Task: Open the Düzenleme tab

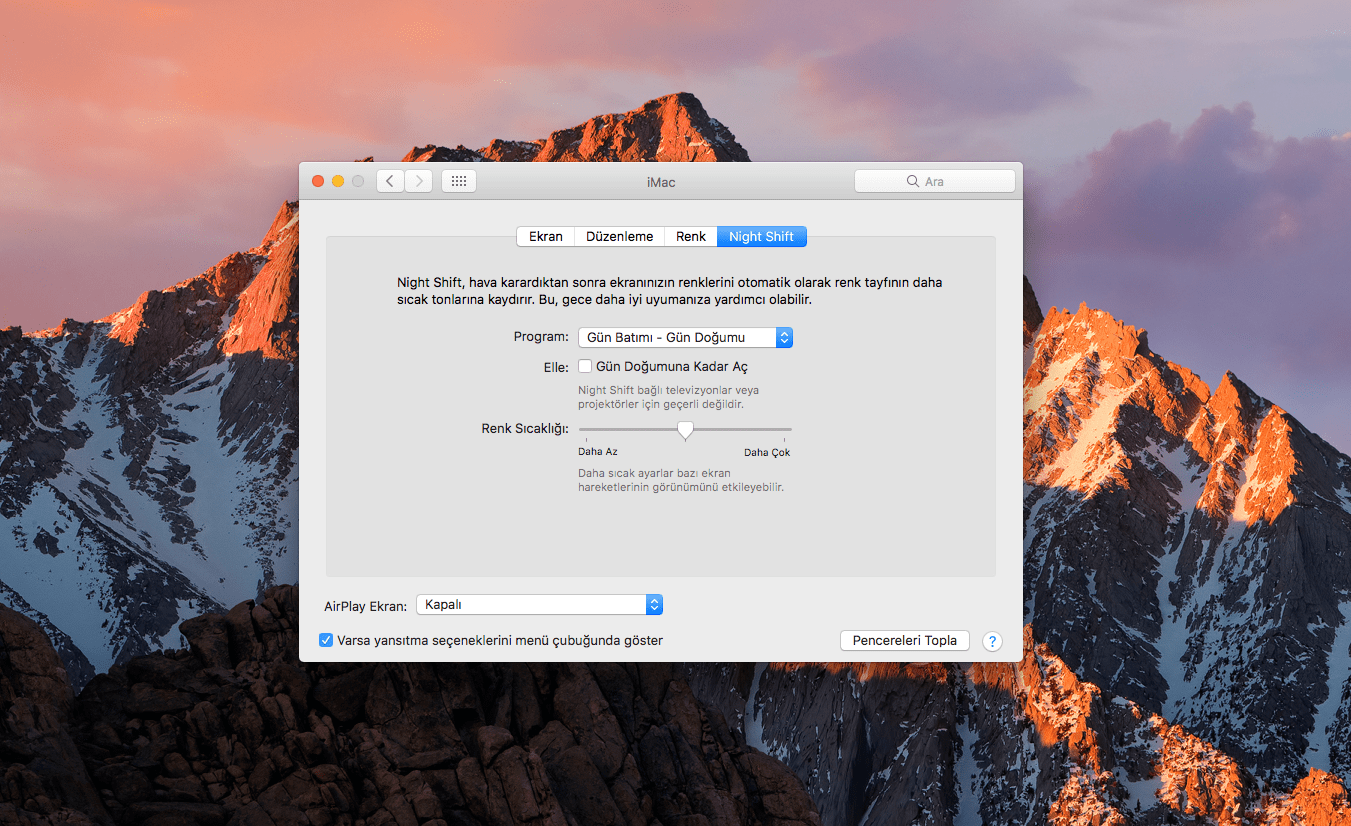Action: coord(619,237)
